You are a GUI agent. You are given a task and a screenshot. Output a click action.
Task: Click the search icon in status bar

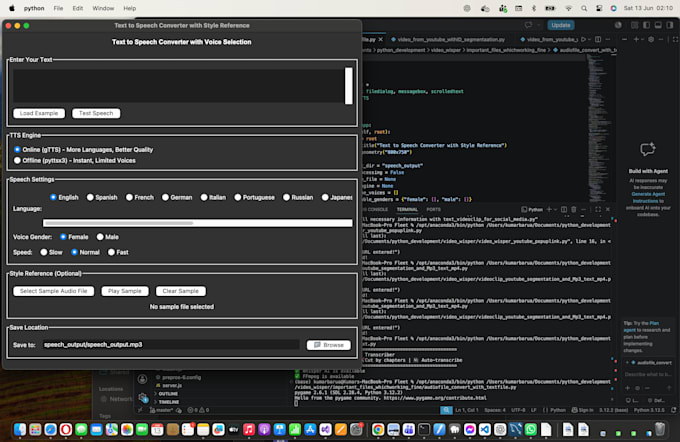pyautogui.click(x=446, y=410)
